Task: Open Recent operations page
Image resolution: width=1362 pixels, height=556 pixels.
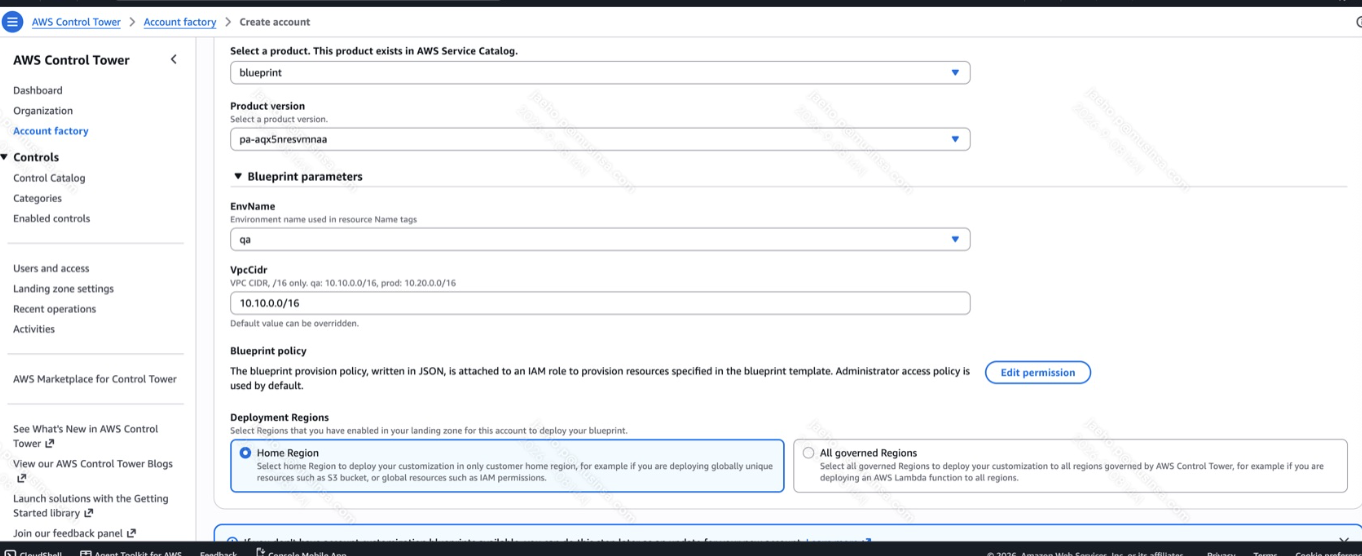Action: (55, 309)
